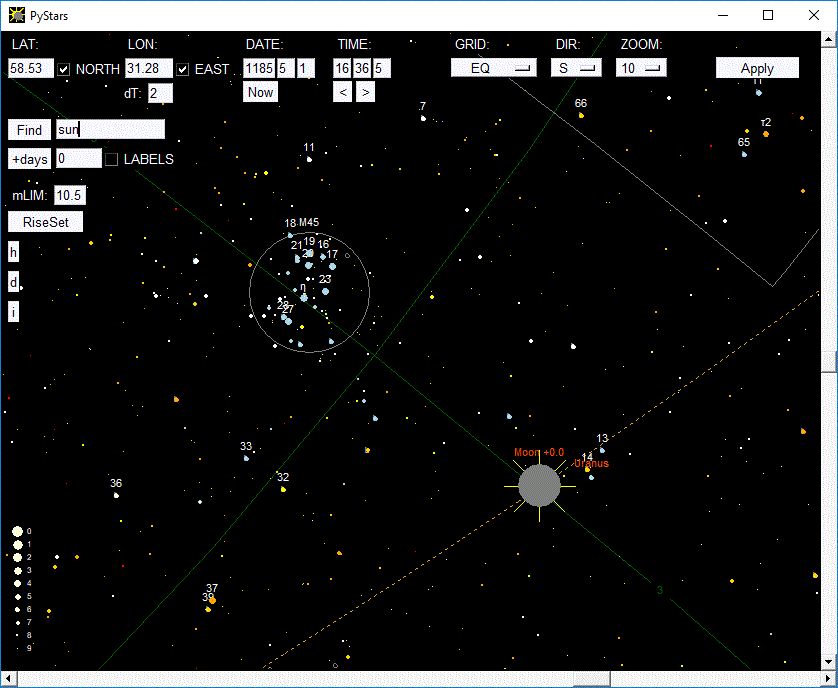Screen dimensions: 838x688
Task: Click the gray Moon disc in sky
Action: 539,485
